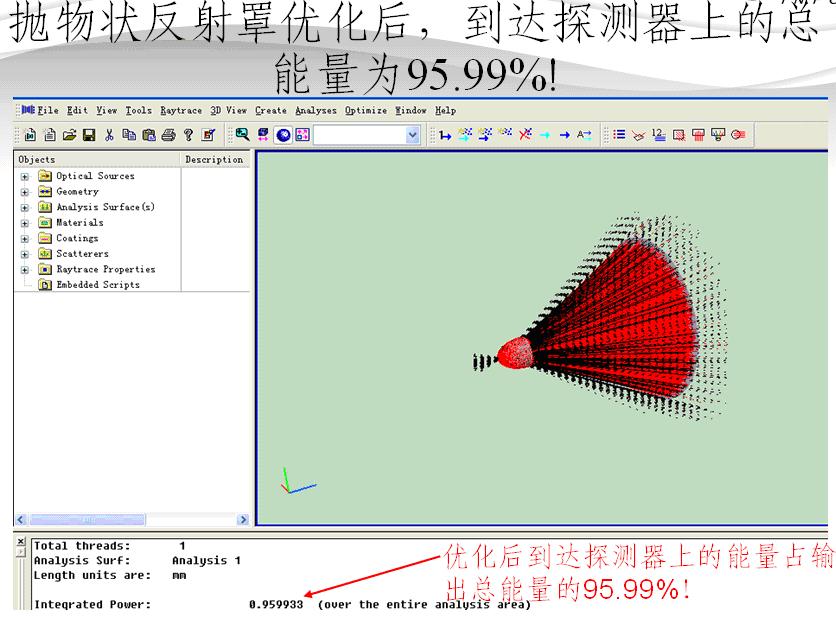Click the four-arrow view layout icon
Screen dimensions: 836x617
point(302,134)
